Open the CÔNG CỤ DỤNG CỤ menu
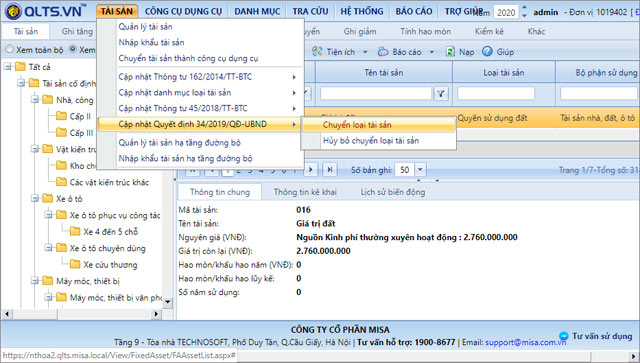This screenshot has height=363, width=640. click(183, 11)
